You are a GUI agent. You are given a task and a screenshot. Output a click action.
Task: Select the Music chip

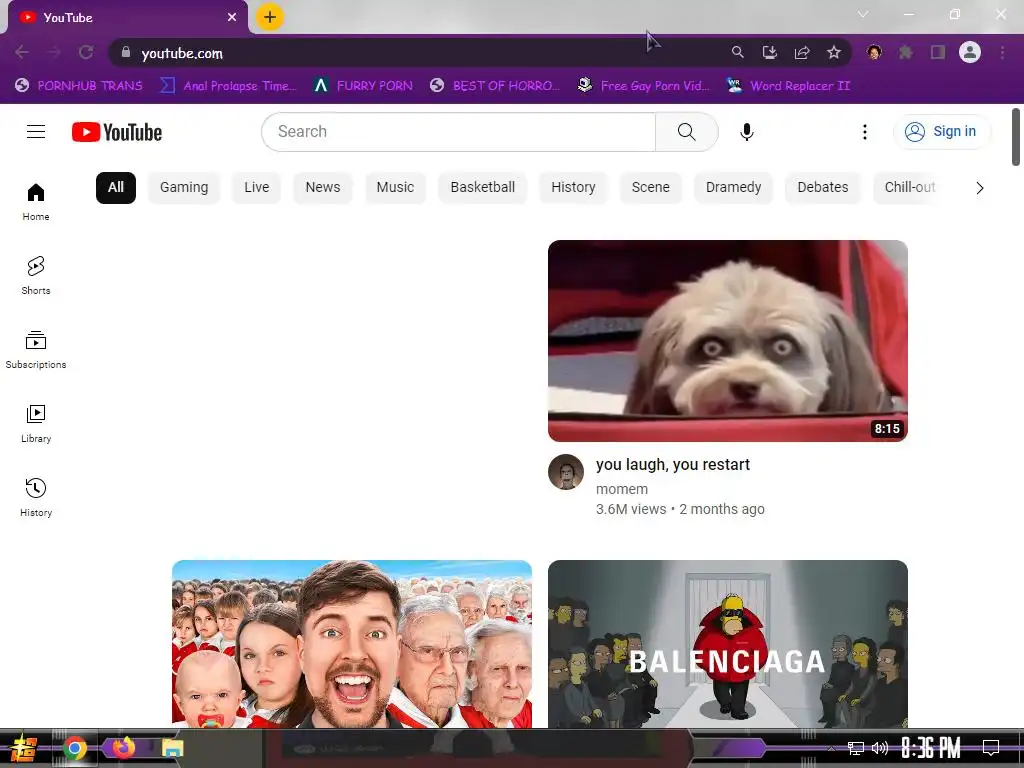pos(395,188)
